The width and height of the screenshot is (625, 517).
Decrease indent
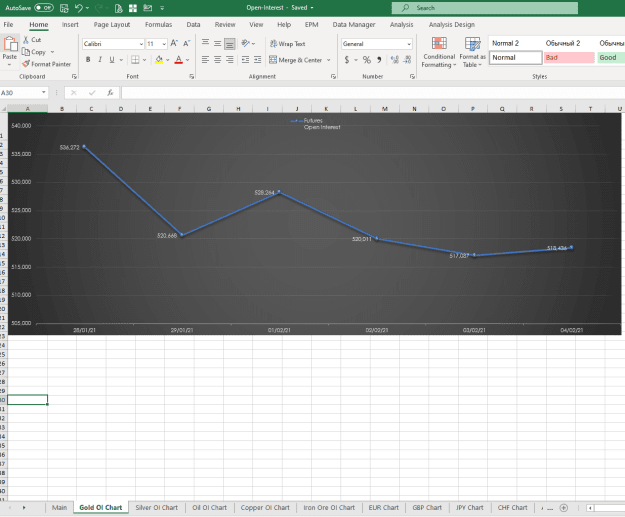(x=246, y=60)
